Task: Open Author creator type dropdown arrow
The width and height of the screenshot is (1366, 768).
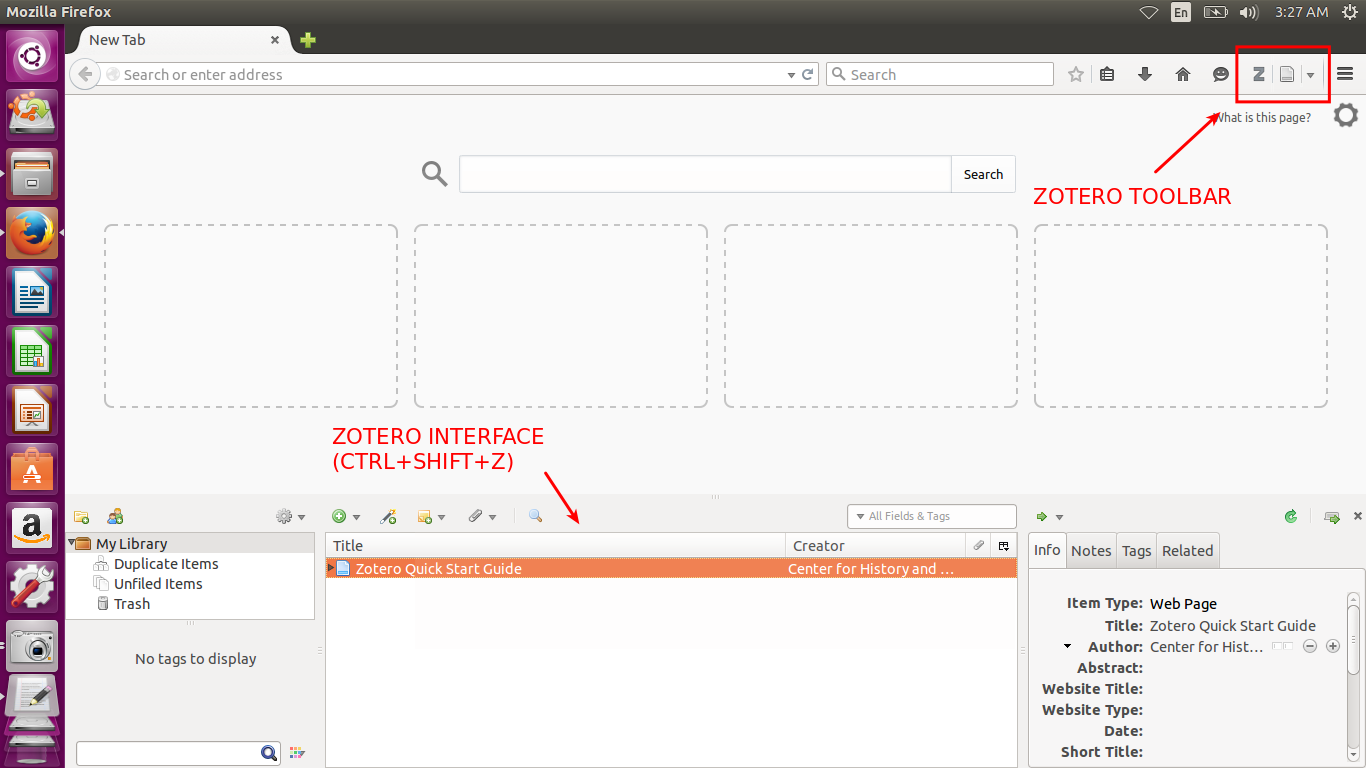Action: pos(1069,647)
